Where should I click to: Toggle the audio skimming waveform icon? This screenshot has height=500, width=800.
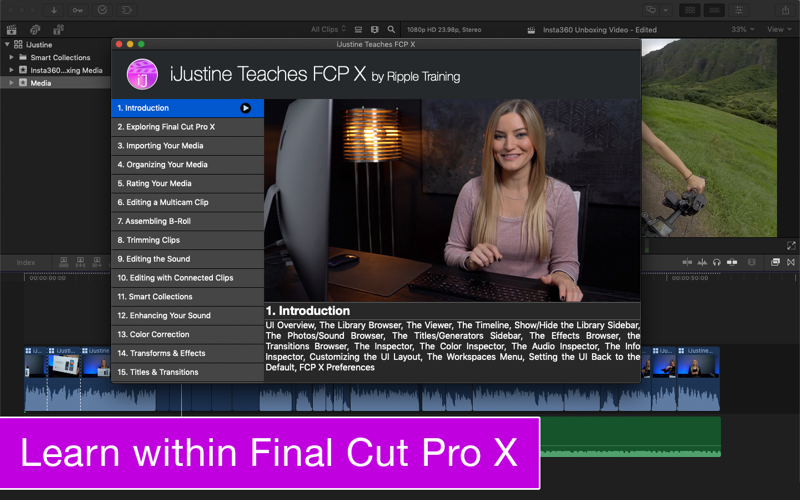tap(702, 262)
